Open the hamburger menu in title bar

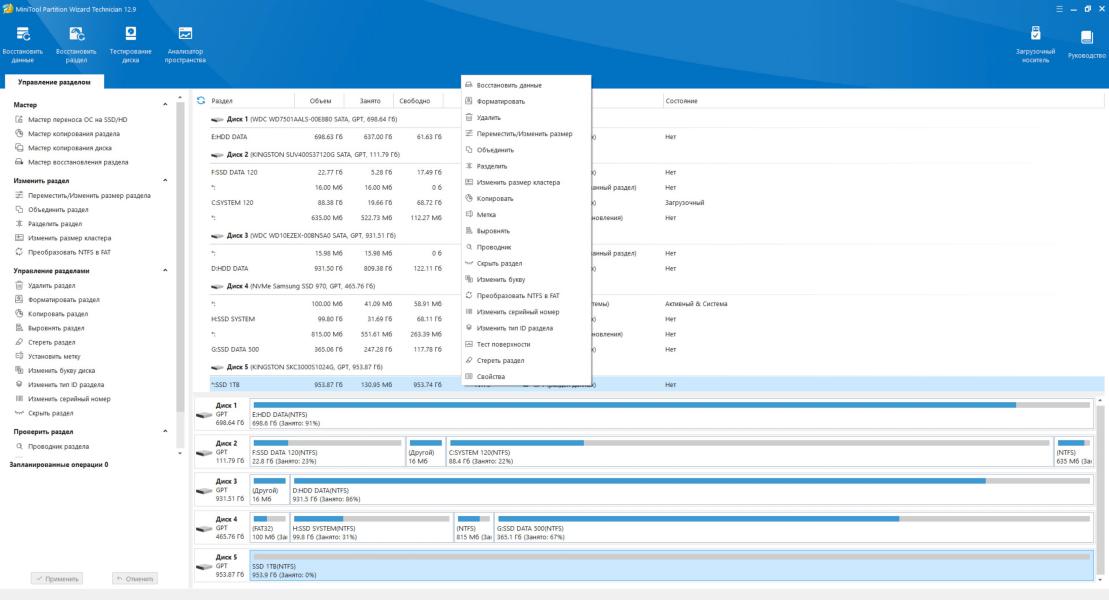[1059, 9]
